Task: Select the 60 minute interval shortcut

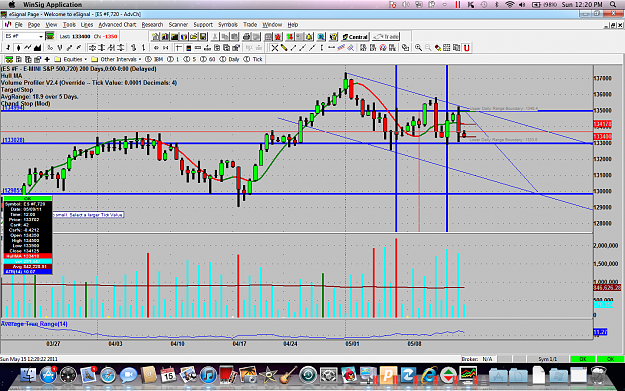Action: (207, 59)
